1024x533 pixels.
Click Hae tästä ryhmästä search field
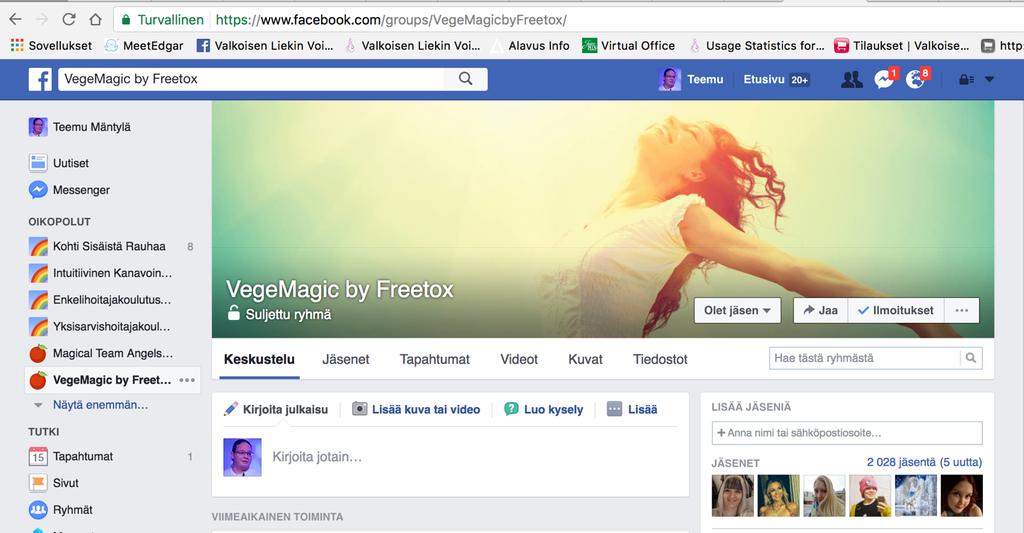pyautogui.click(x=865, y=358)
